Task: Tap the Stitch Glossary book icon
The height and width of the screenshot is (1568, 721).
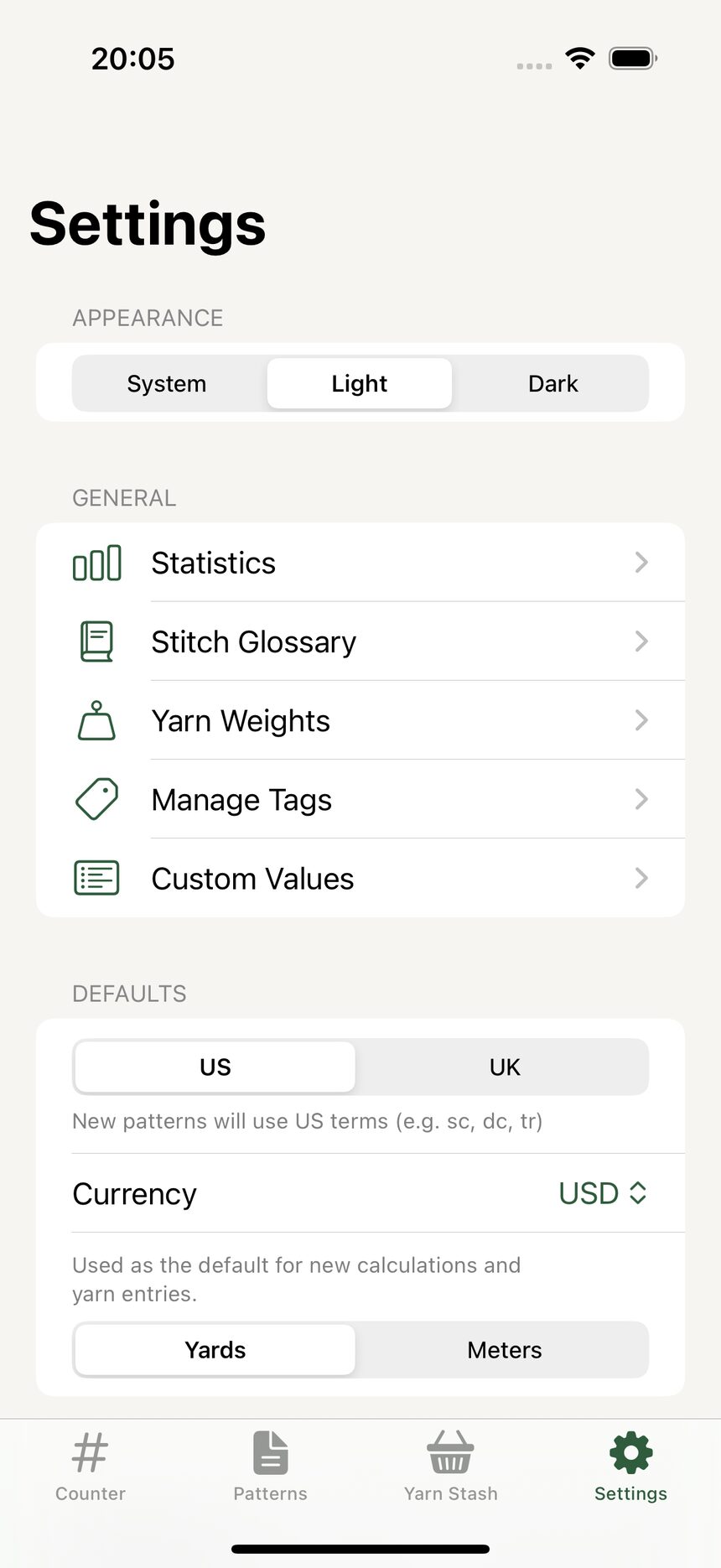Action: [x=96, y=641]
